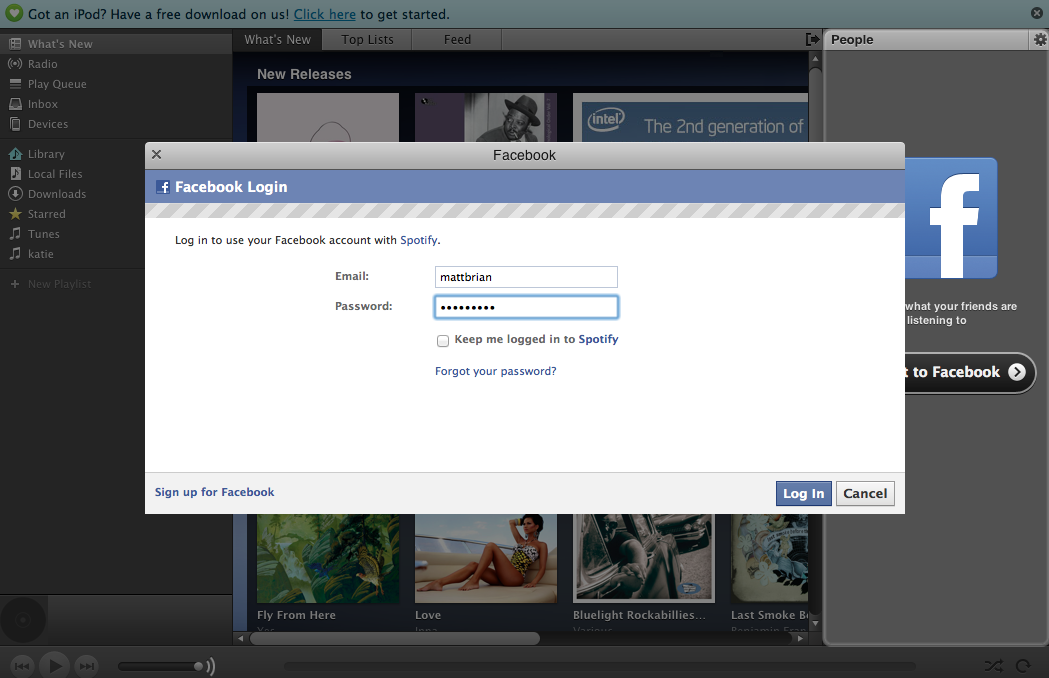Open the Radio sidebar icon
Screen dimensions: 1049x678
tap(15, 64)
